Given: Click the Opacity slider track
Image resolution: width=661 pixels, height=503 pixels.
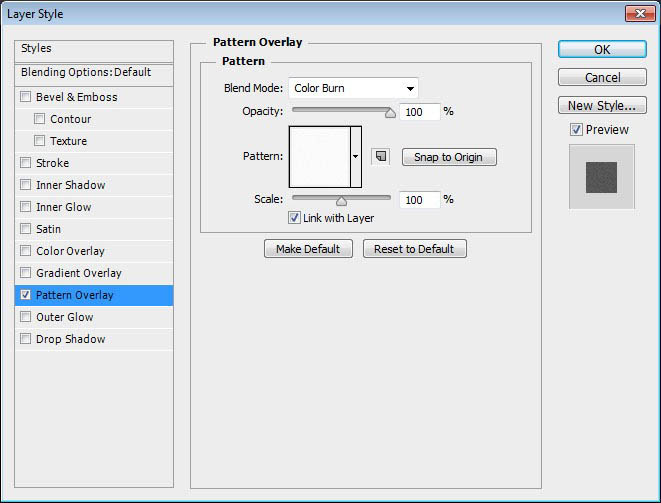Looking at the screenshot, I should click(340, 111).
